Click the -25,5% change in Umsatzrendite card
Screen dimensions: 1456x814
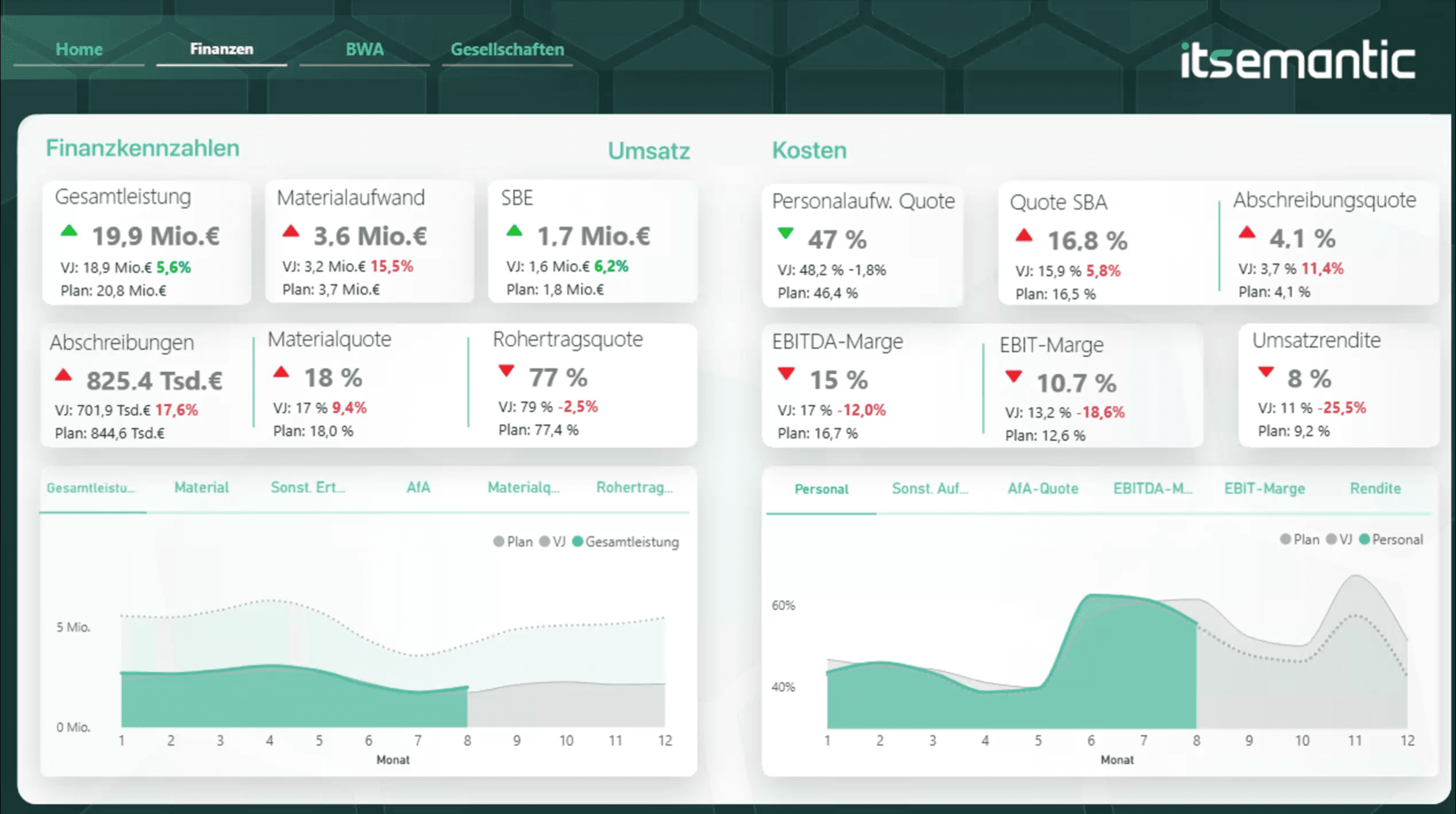point(1342,408)
